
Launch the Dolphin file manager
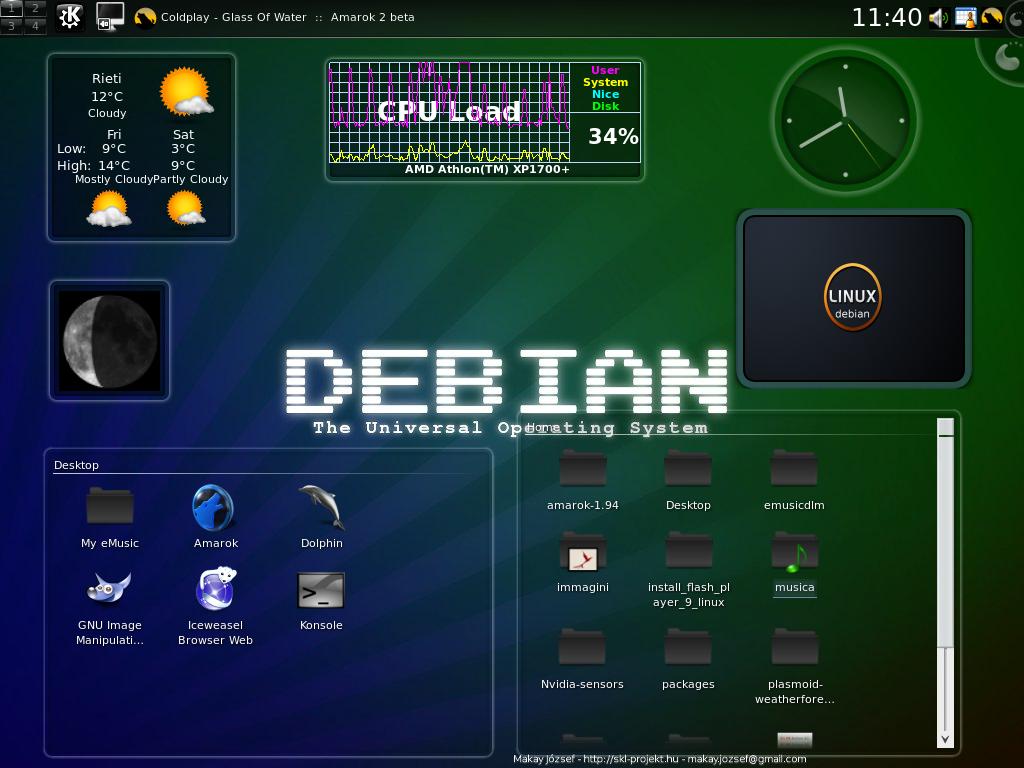[x=321, y=516]
